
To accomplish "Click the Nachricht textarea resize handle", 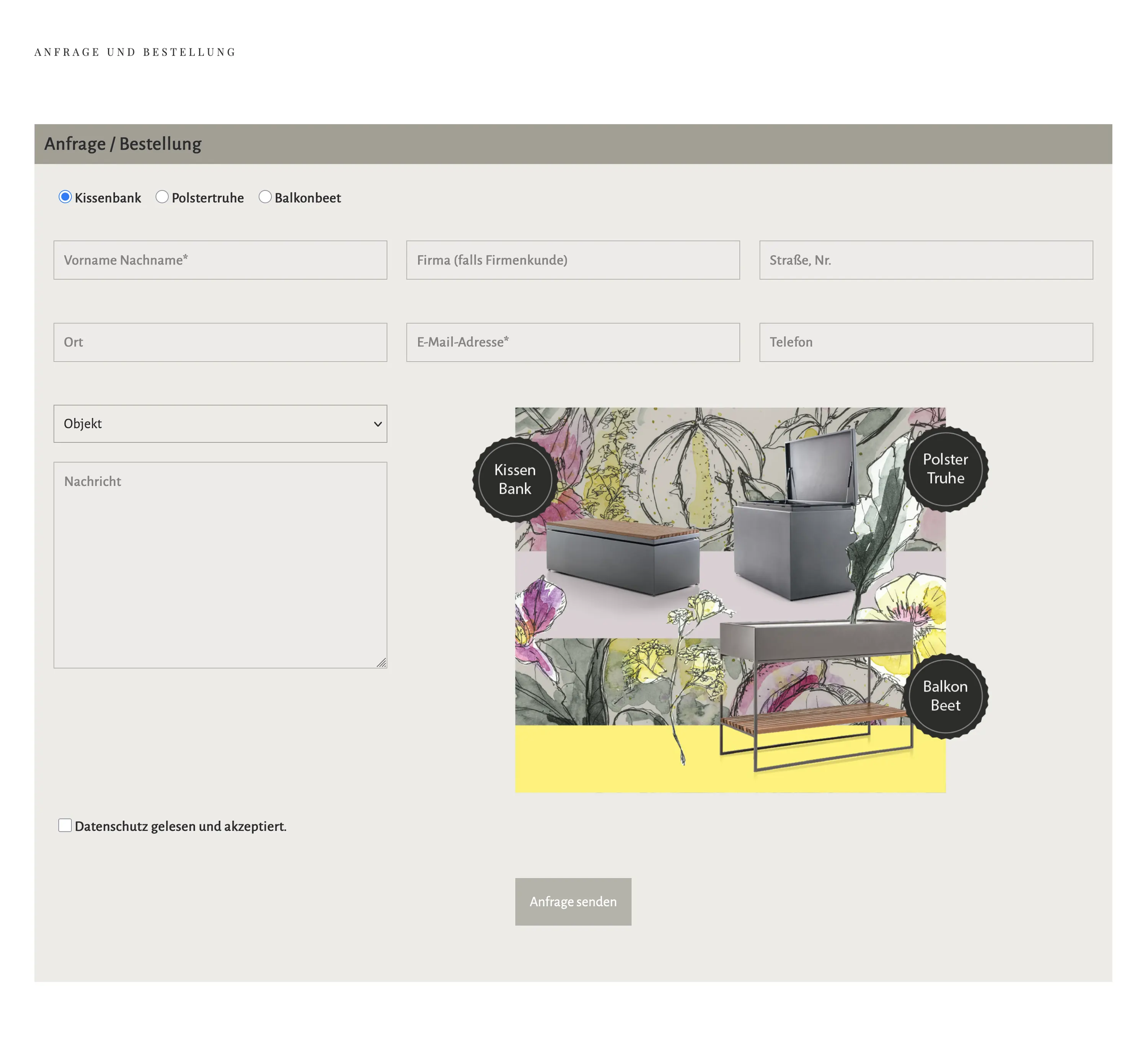I will [382, 663].
